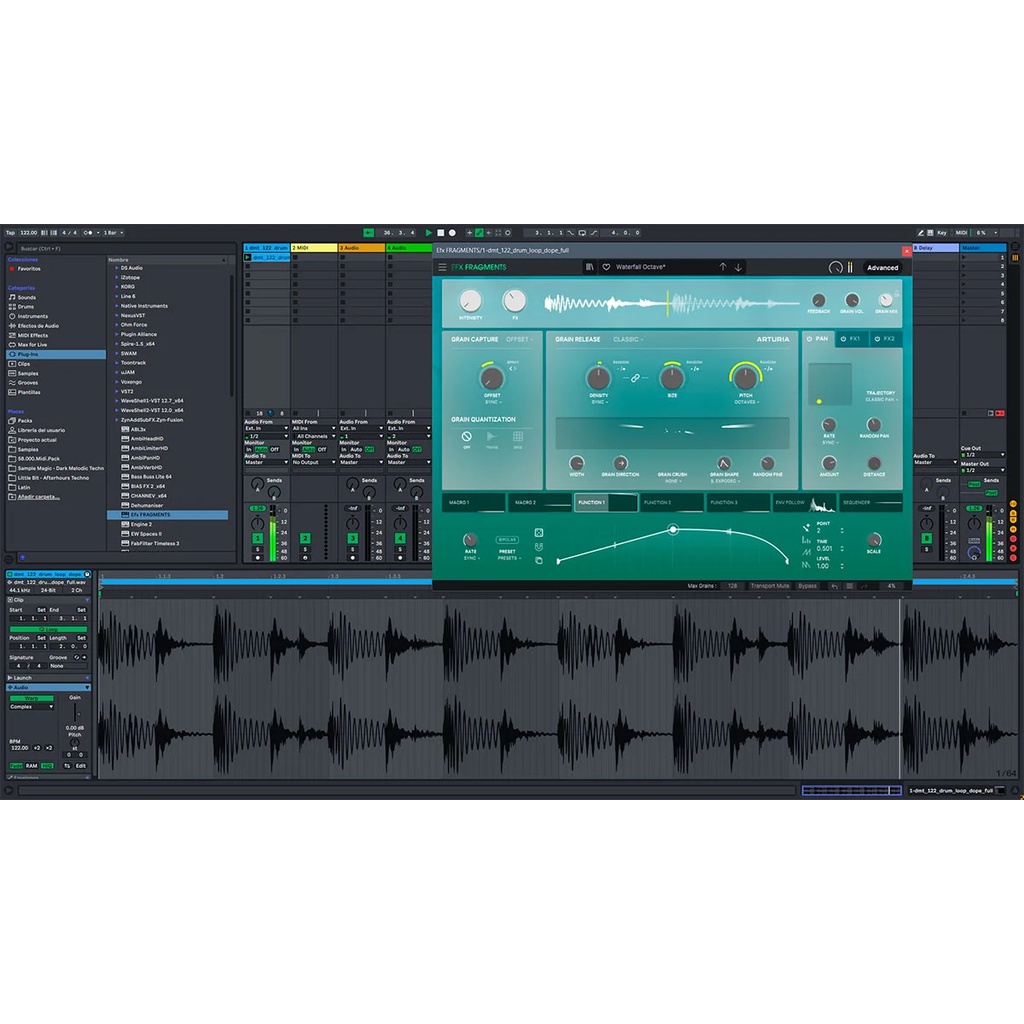Open Pitch Octaves dropdown

coord(746,402)
